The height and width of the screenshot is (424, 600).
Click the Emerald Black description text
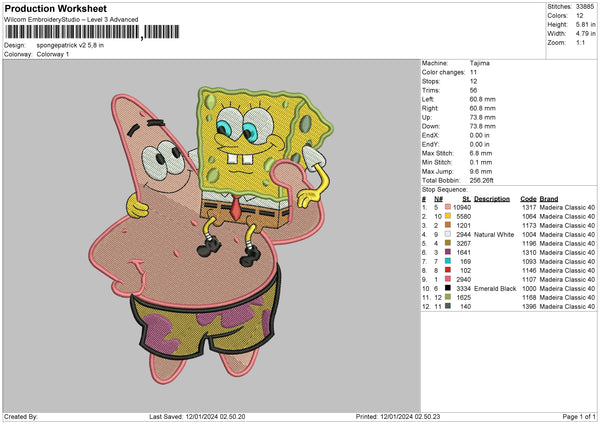[495, 289]
